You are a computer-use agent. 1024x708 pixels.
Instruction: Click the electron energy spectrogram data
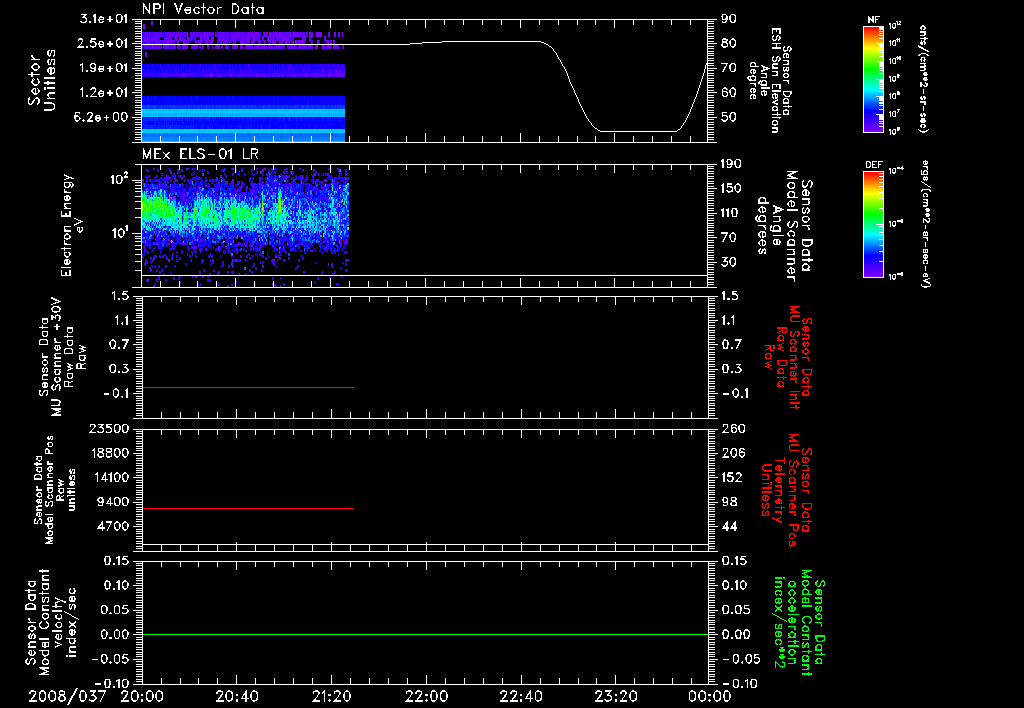(x=246, y=226)
